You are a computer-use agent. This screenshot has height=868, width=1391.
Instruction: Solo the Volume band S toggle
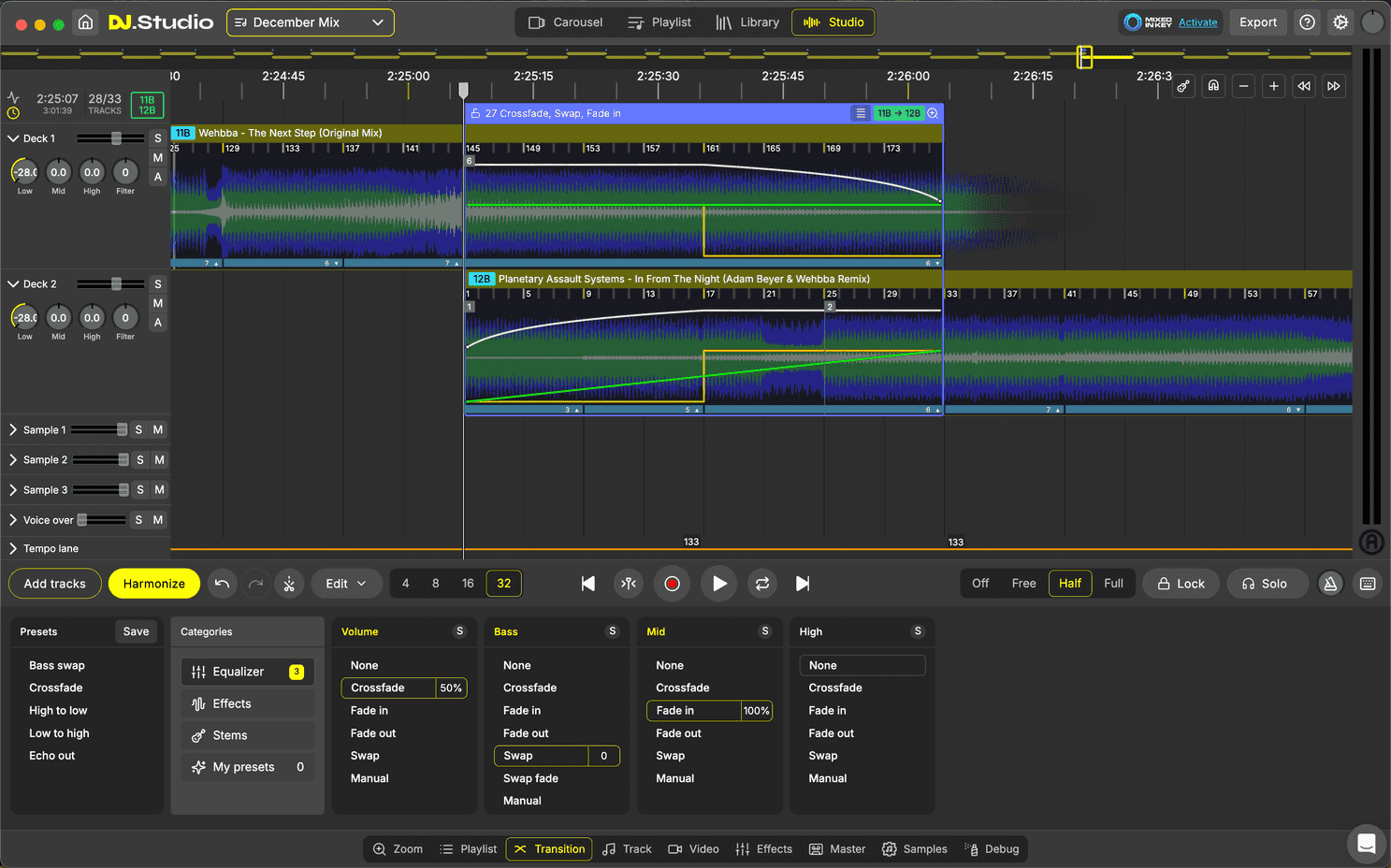coord(459,631)
